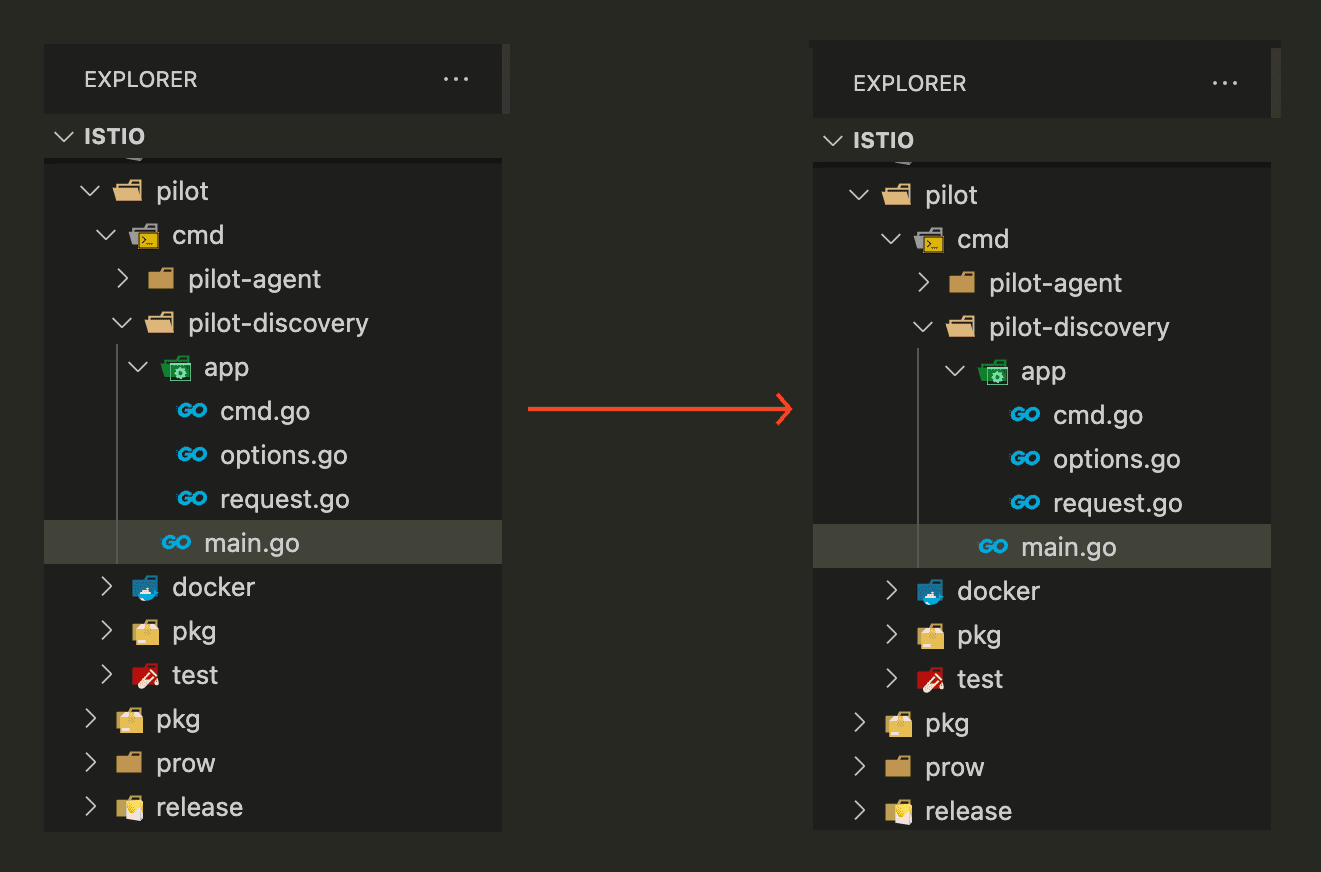This screenshot has height=872, width=1321.
Task: Click the Go icon beside request.go, left panel
Action: pyautogui.click(x=192, y=499)
